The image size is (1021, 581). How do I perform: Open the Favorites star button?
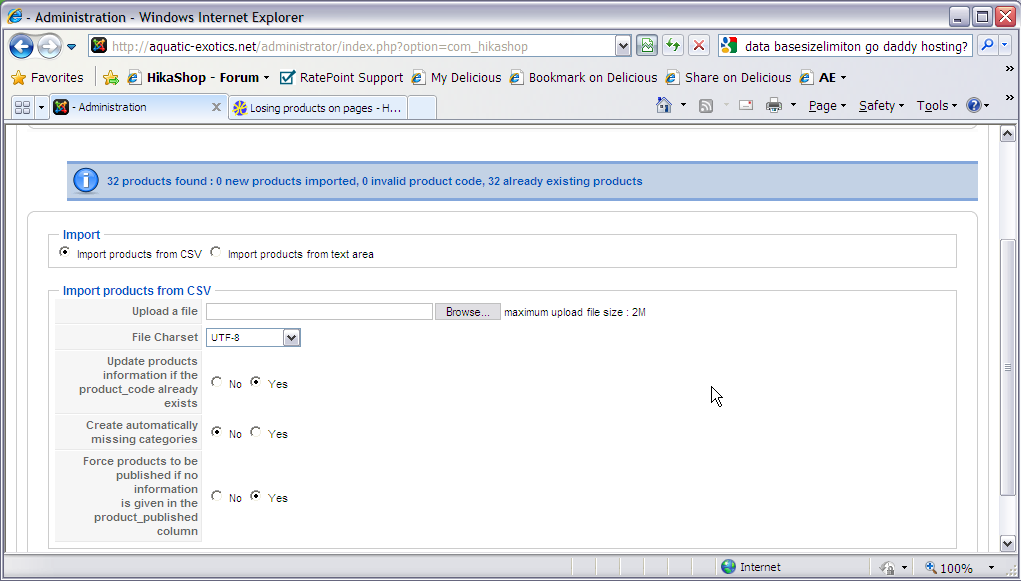coord(48,78)
